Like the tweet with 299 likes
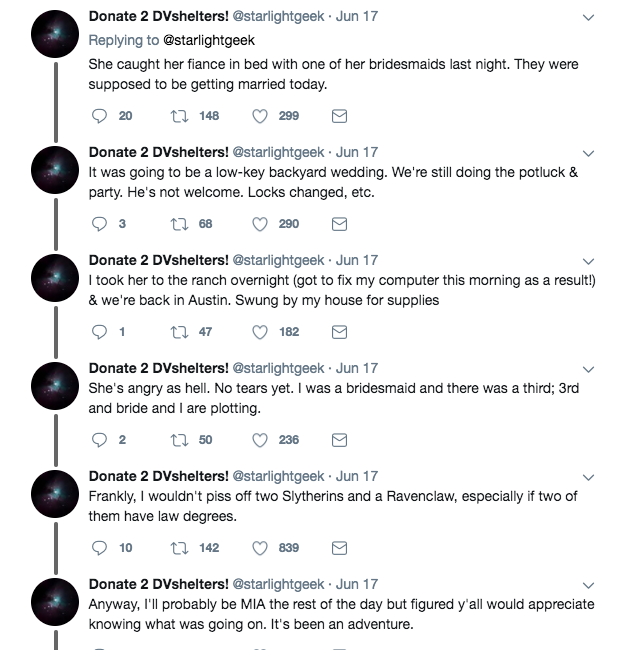This screenshot has height=650, width=629. pos(260,116)
